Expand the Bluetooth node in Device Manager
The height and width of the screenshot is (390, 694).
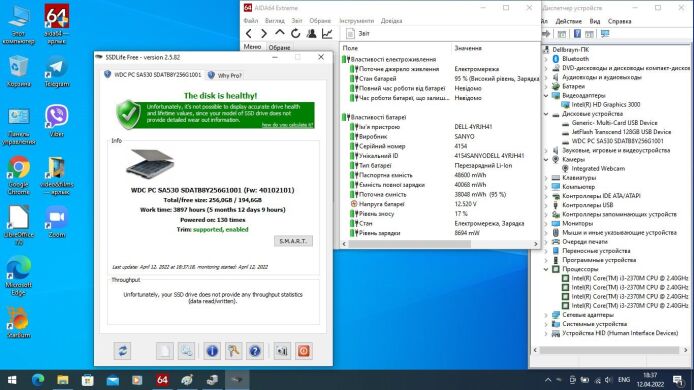pyautogui.click(x=546, y=59)
